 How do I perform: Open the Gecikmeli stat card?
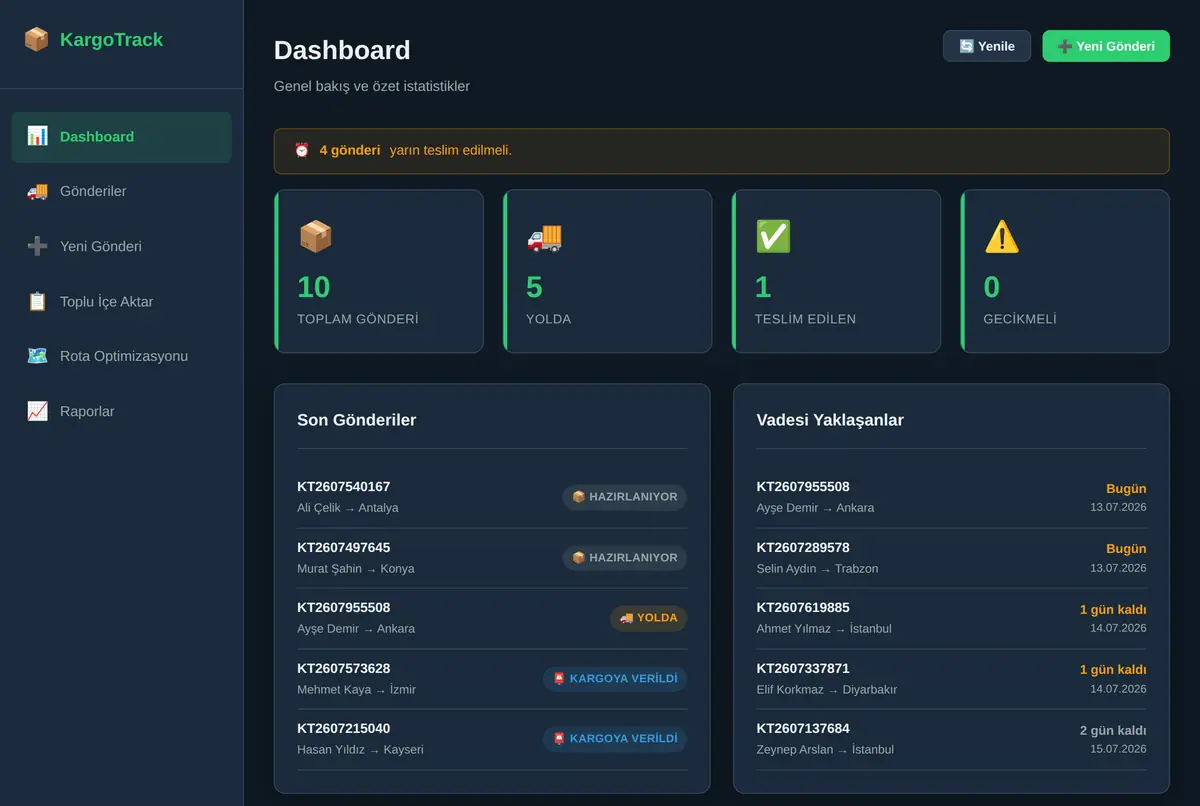pos(1066,271)
